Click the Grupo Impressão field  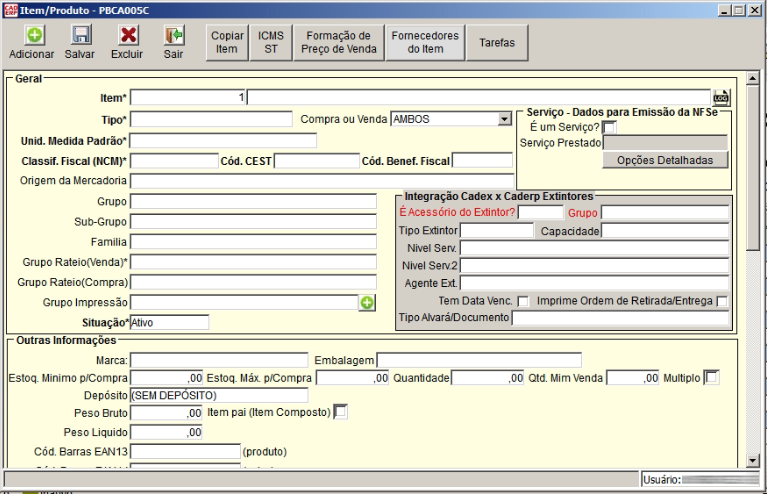coord(245,302)
